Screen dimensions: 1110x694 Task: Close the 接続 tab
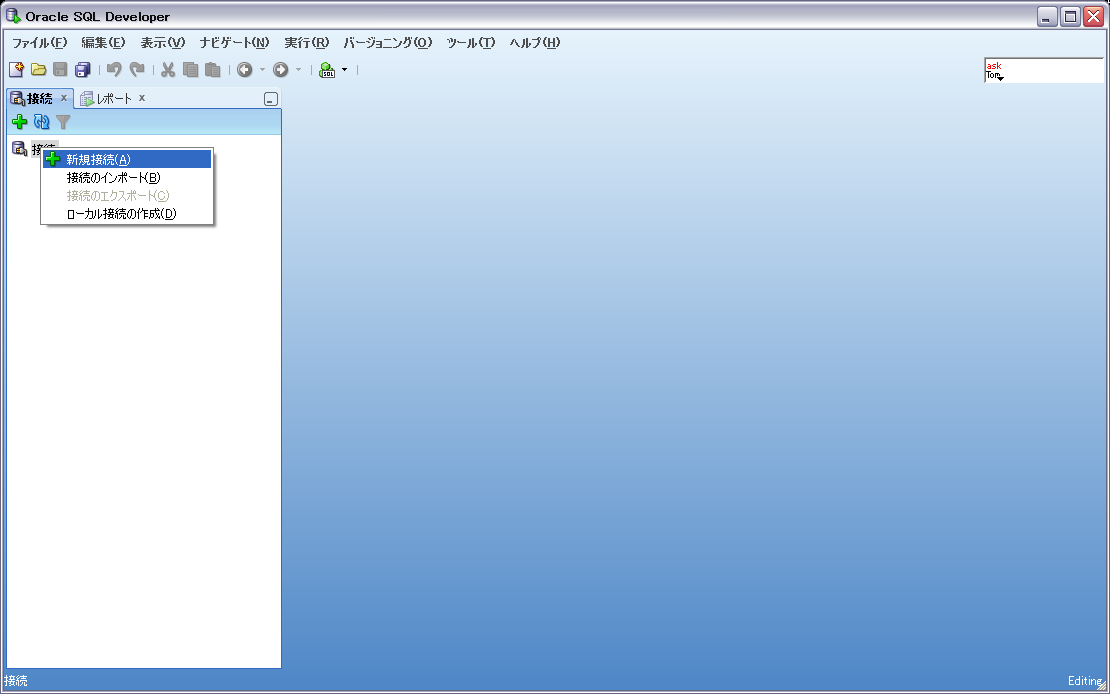(x=64, y=98)
